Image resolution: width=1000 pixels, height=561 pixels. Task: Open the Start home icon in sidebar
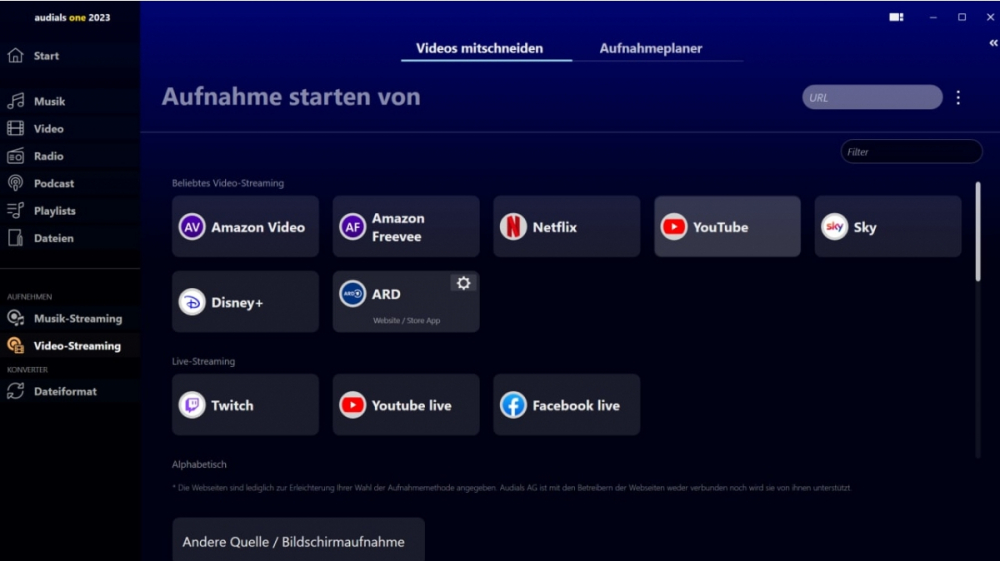click(x=15, y=55)
